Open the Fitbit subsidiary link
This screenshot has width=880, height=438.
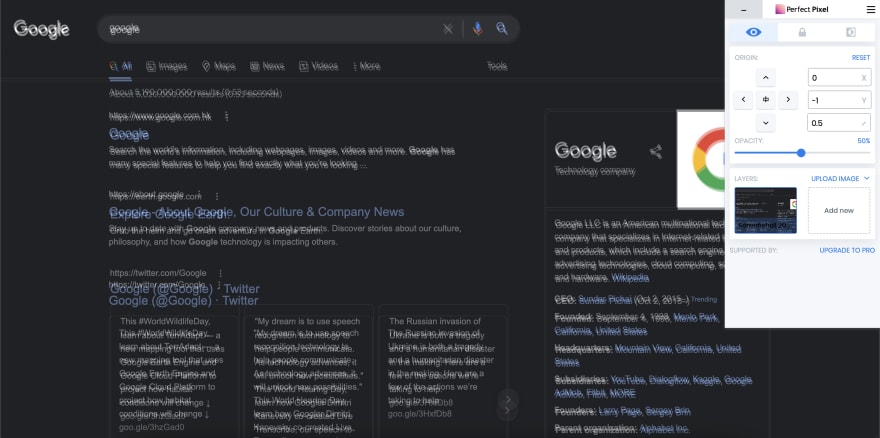595,393
